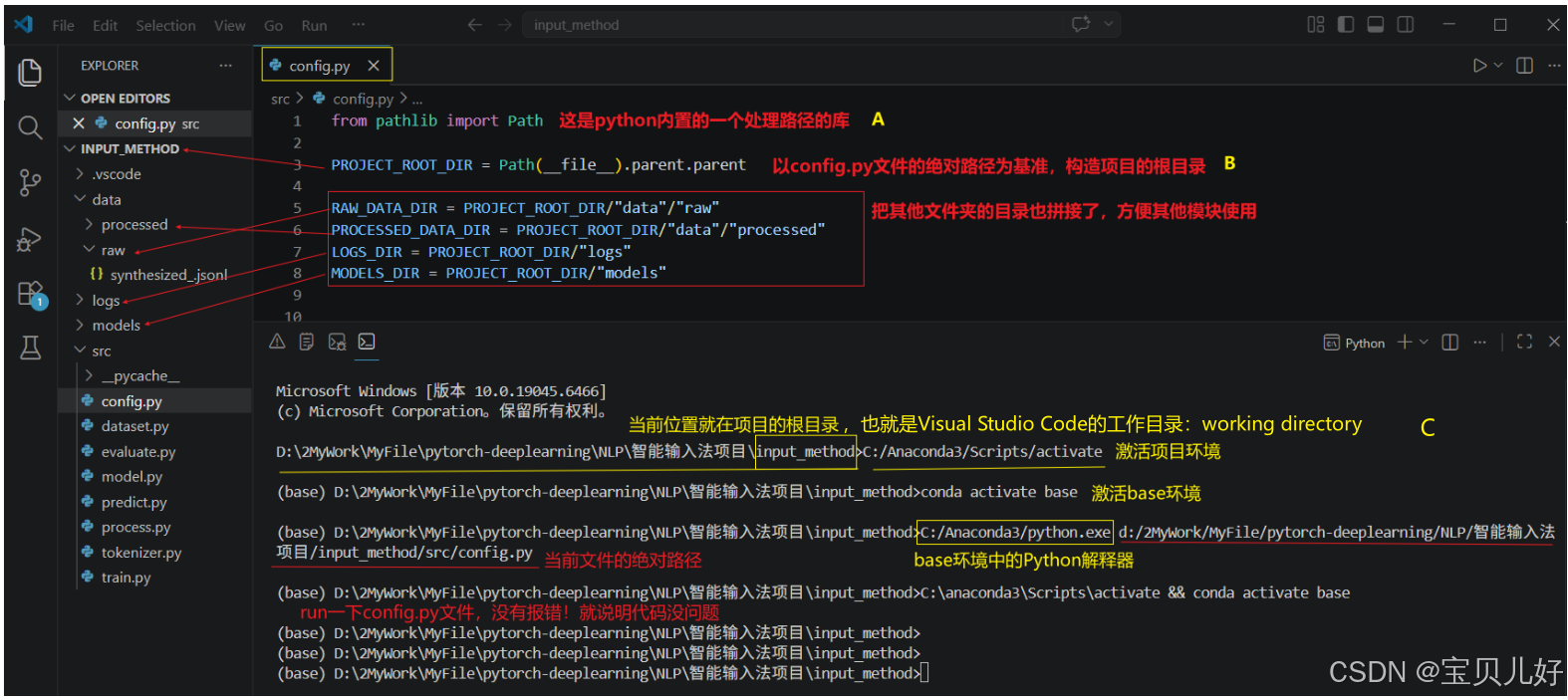The width and height of the screenshot is (1568, 700).
Task: Open Explorer panel's ellipsis Views and More Actions
Action: coord(226,66)
